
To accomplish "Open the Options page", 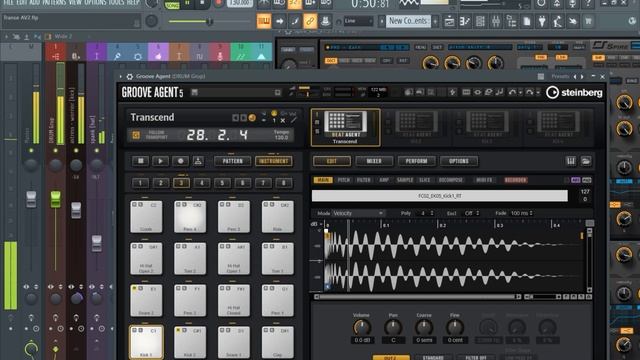I will [x=459, y=161].
